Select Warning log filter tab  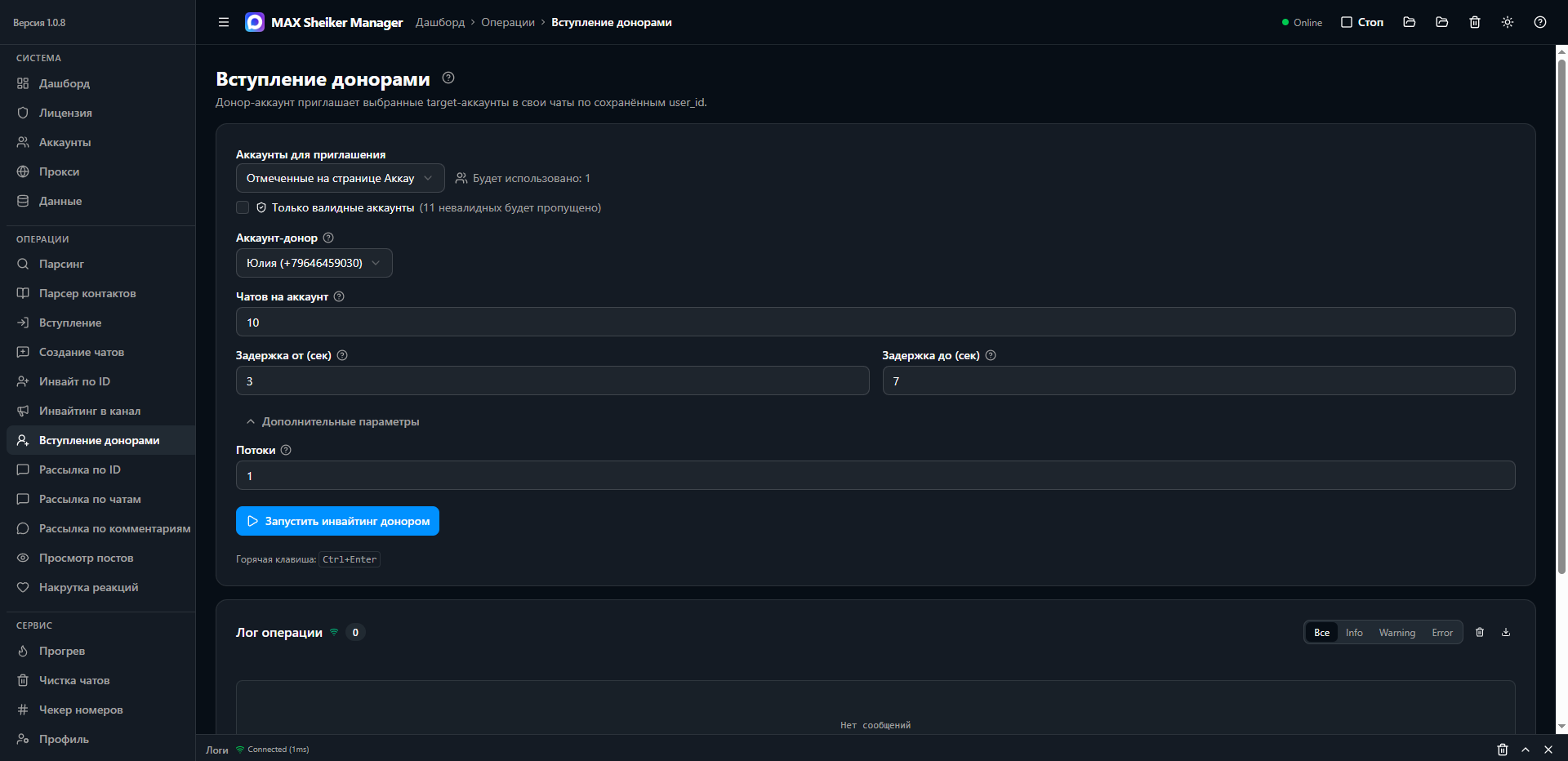click(1397, 633)
